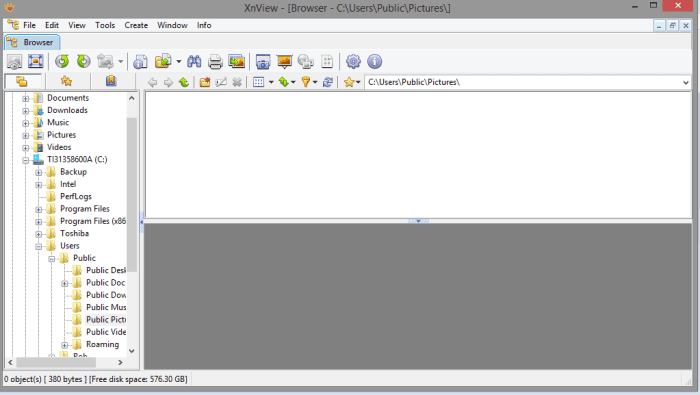Click the Delete X icon
This screenshot has width=700, height=395.
[237, 82]
